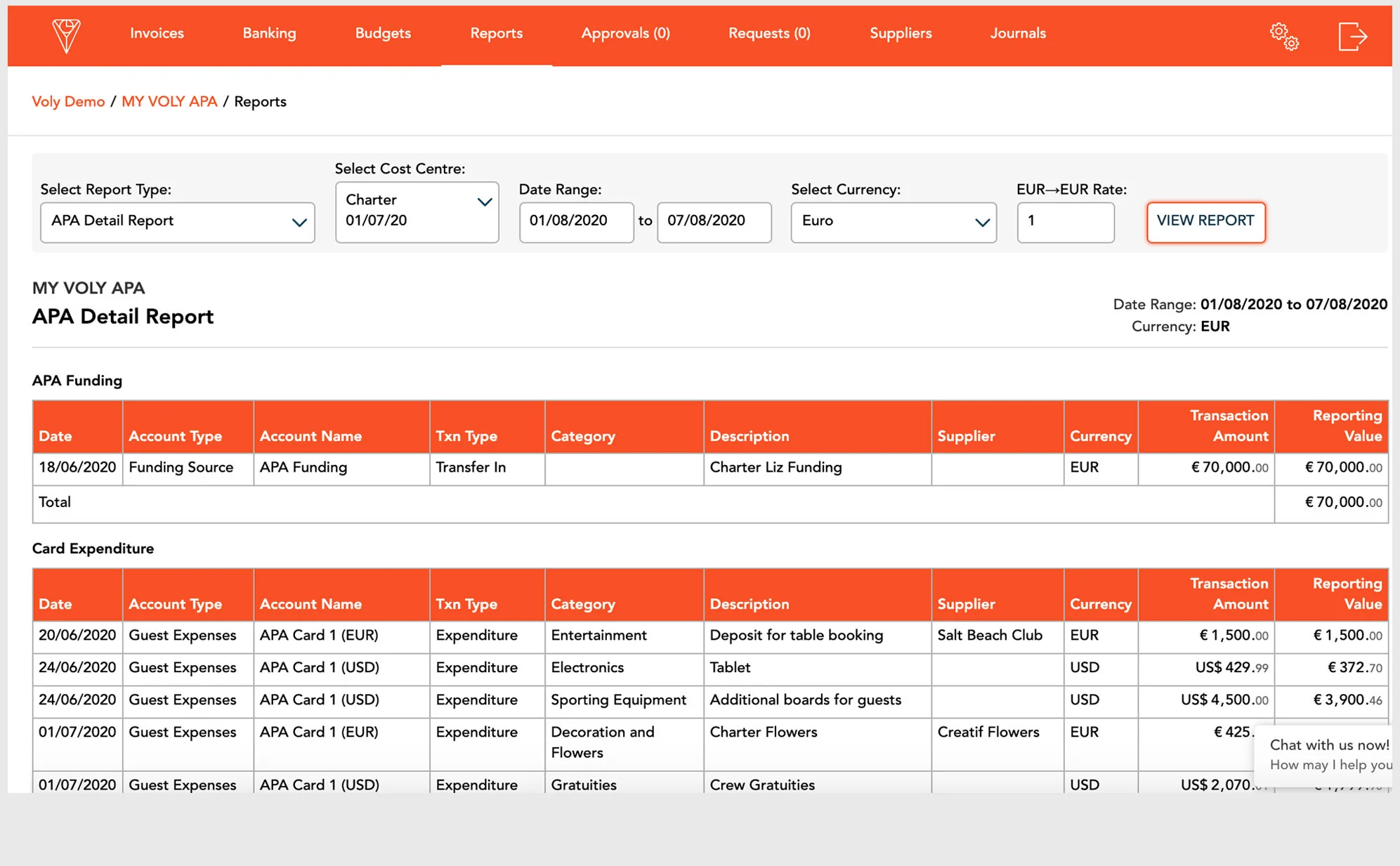Open the Select Currency dropdown set to Euro

(x=893, y=221)
